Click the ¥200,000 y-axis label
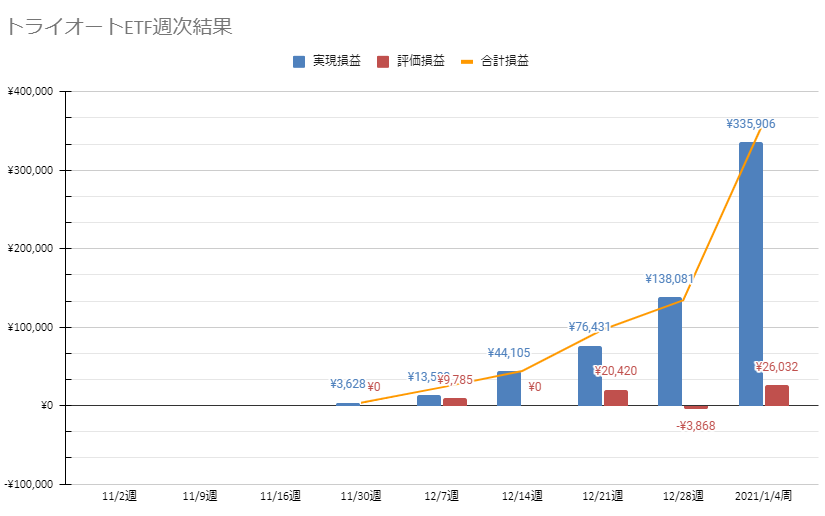The height and width of the screenshot is (516, 825). tap(30, 248)
